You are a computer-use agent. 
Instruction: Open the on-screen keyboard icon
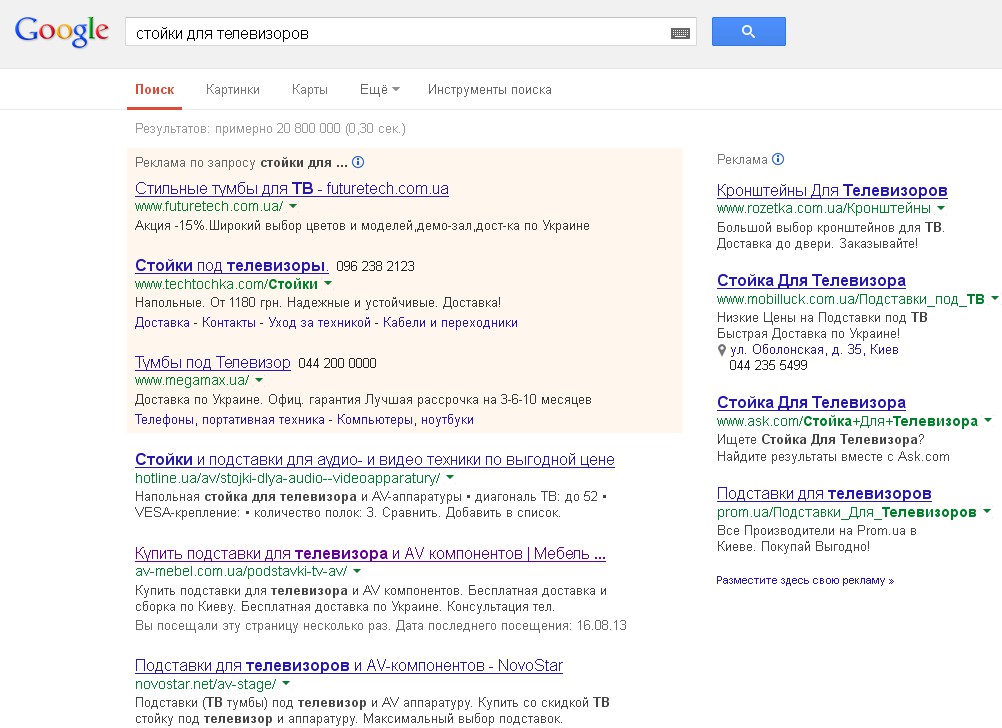(680, 33)
